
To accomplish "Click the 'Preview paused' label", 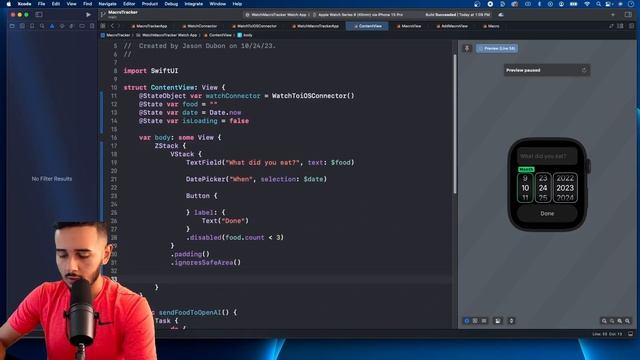I will 523,70.
